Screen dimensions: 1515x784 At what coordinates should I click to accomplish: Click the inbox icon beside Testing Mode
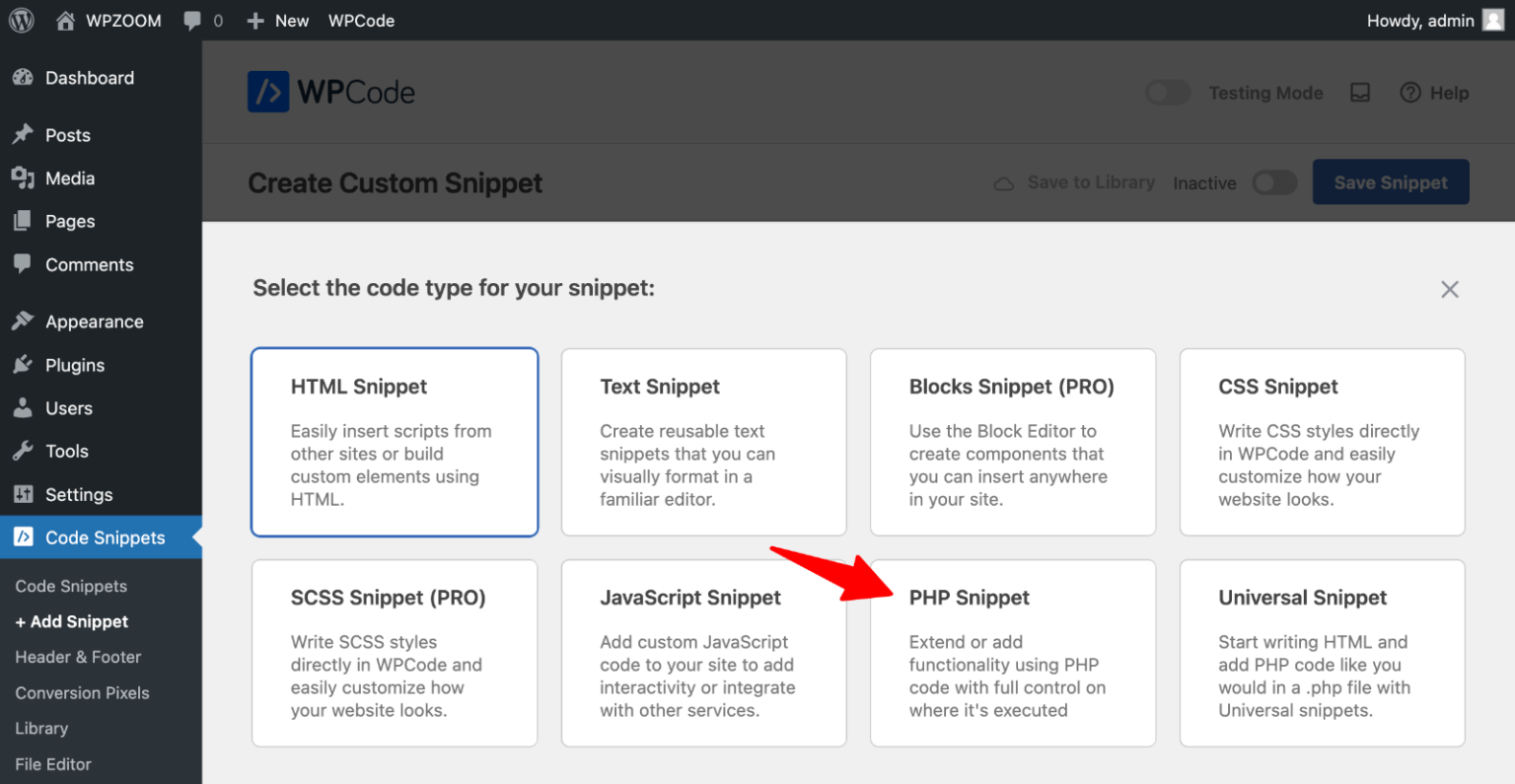1360,93
